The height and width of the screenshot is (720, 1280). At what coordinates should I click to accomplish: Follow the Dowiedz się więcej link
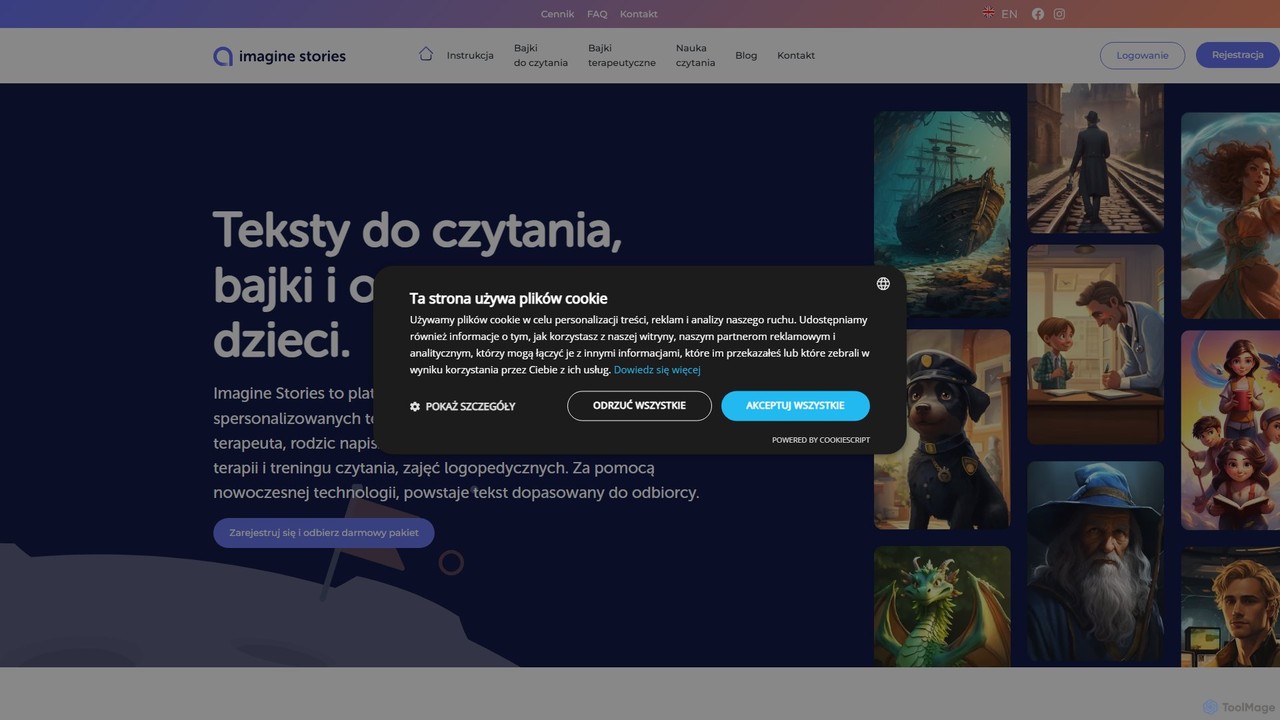point(657,370)
